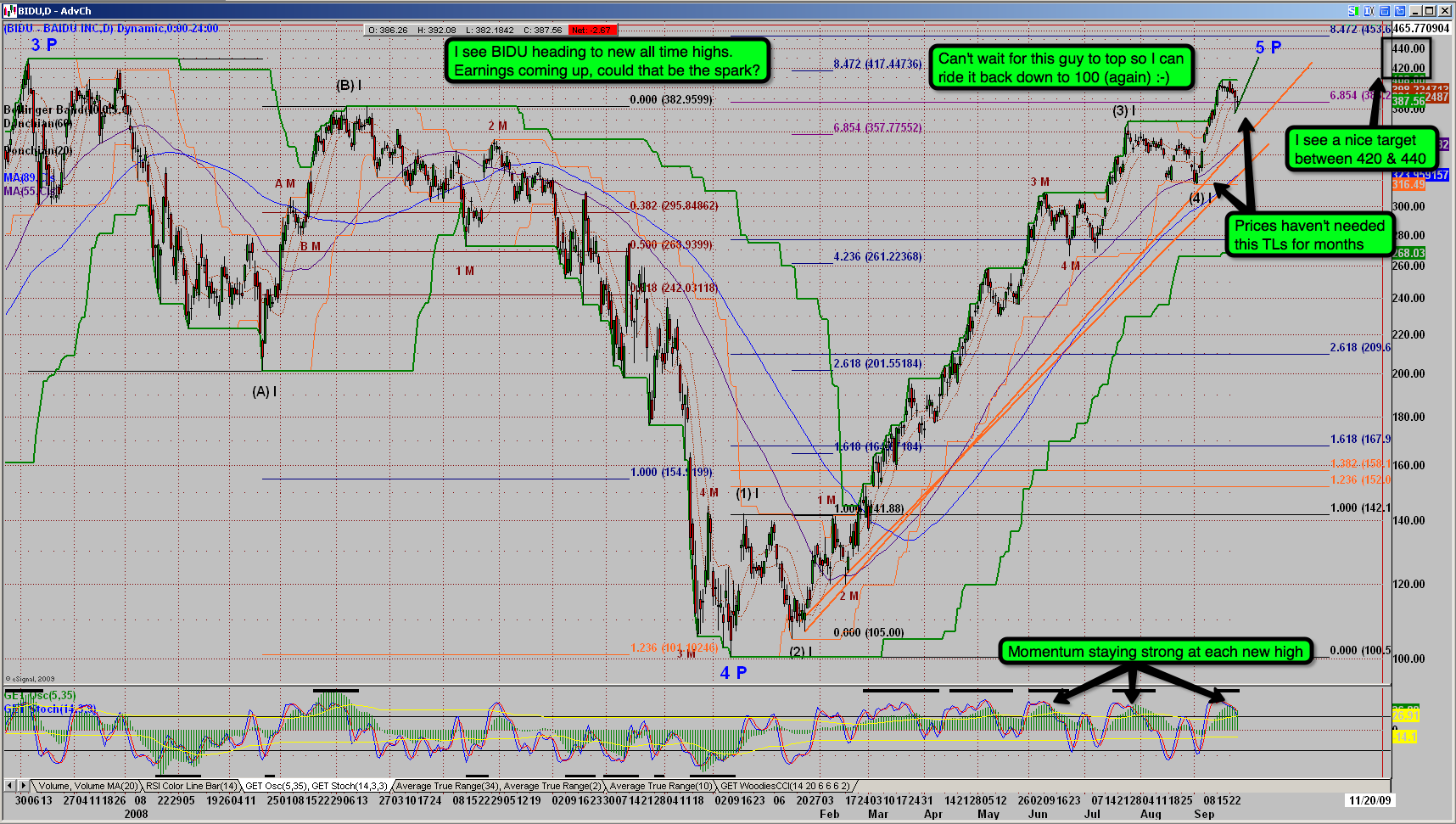The height and width of the screenshot is (824, 1456).
Task: Click the cursor price readout 465.770904
Action: coord(1421,28)
